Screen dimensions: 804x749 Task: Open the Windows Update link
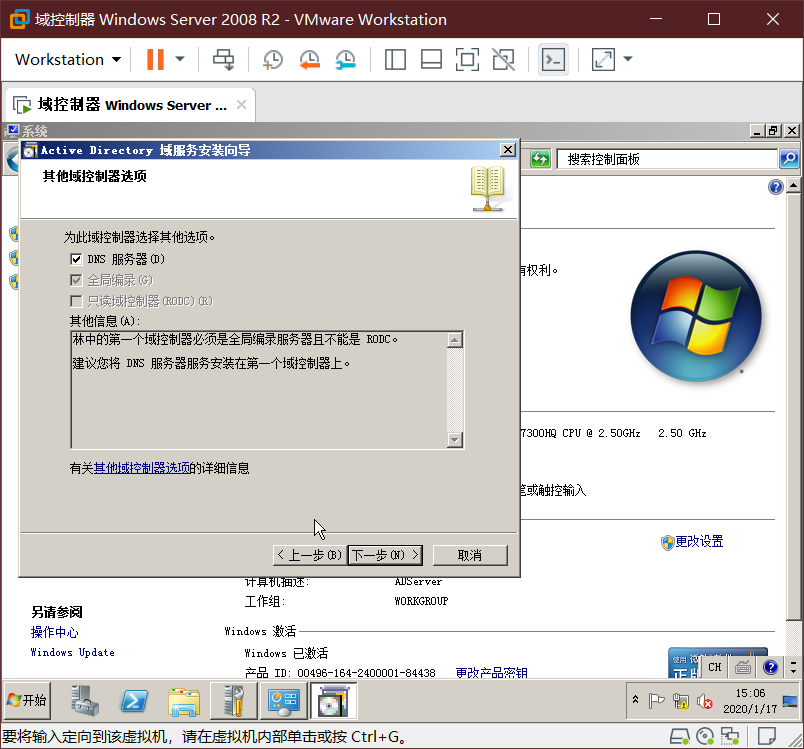72,653
